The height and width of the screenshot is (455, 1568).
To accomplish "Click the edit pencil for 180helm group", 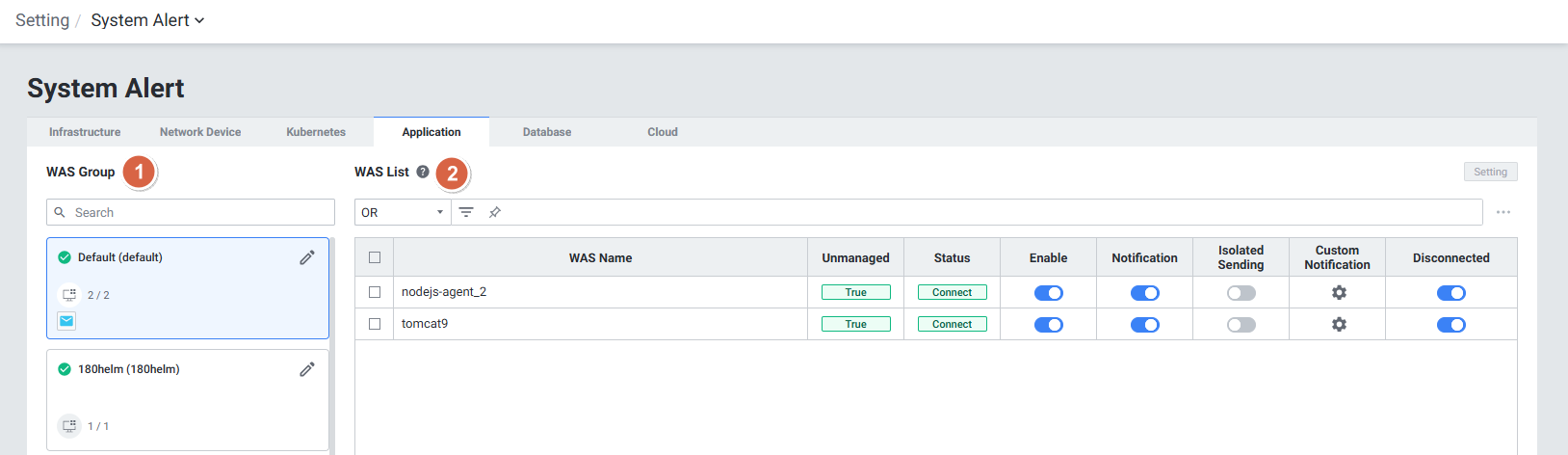I will pos(307,369).
